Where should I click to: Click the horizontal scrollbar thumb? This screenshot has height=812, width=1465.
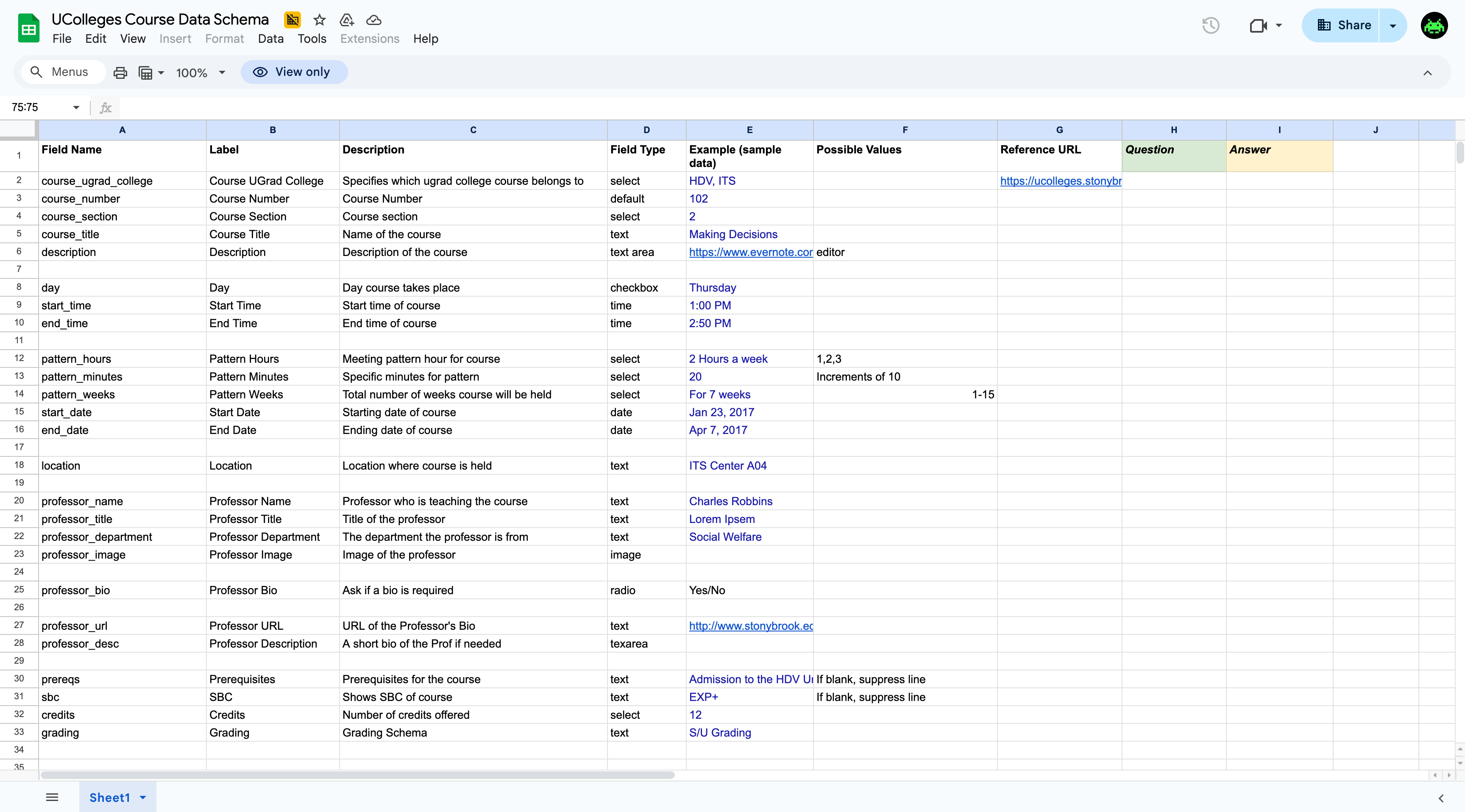tap(357, 775)
